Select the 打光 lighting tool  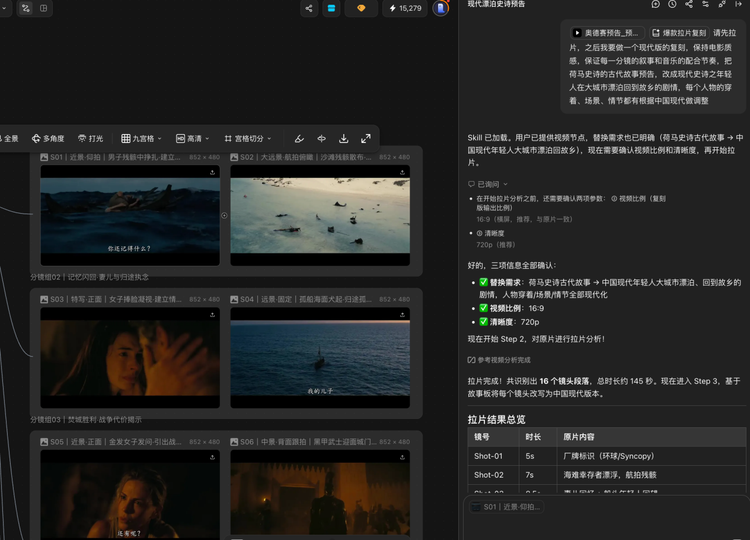(90, 139)
